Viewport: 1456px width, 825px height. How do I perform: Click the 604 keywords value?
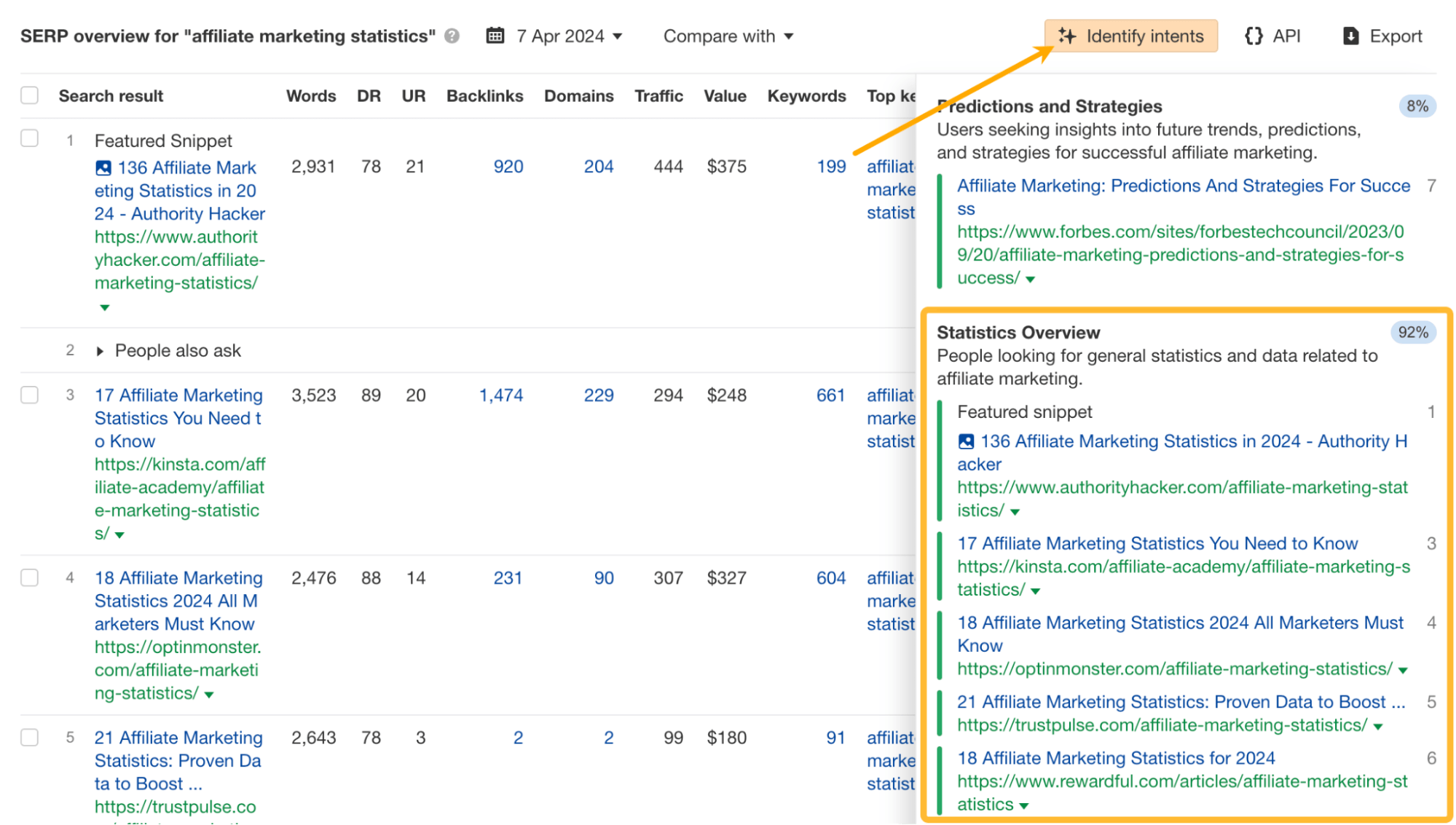coord(831,578)
